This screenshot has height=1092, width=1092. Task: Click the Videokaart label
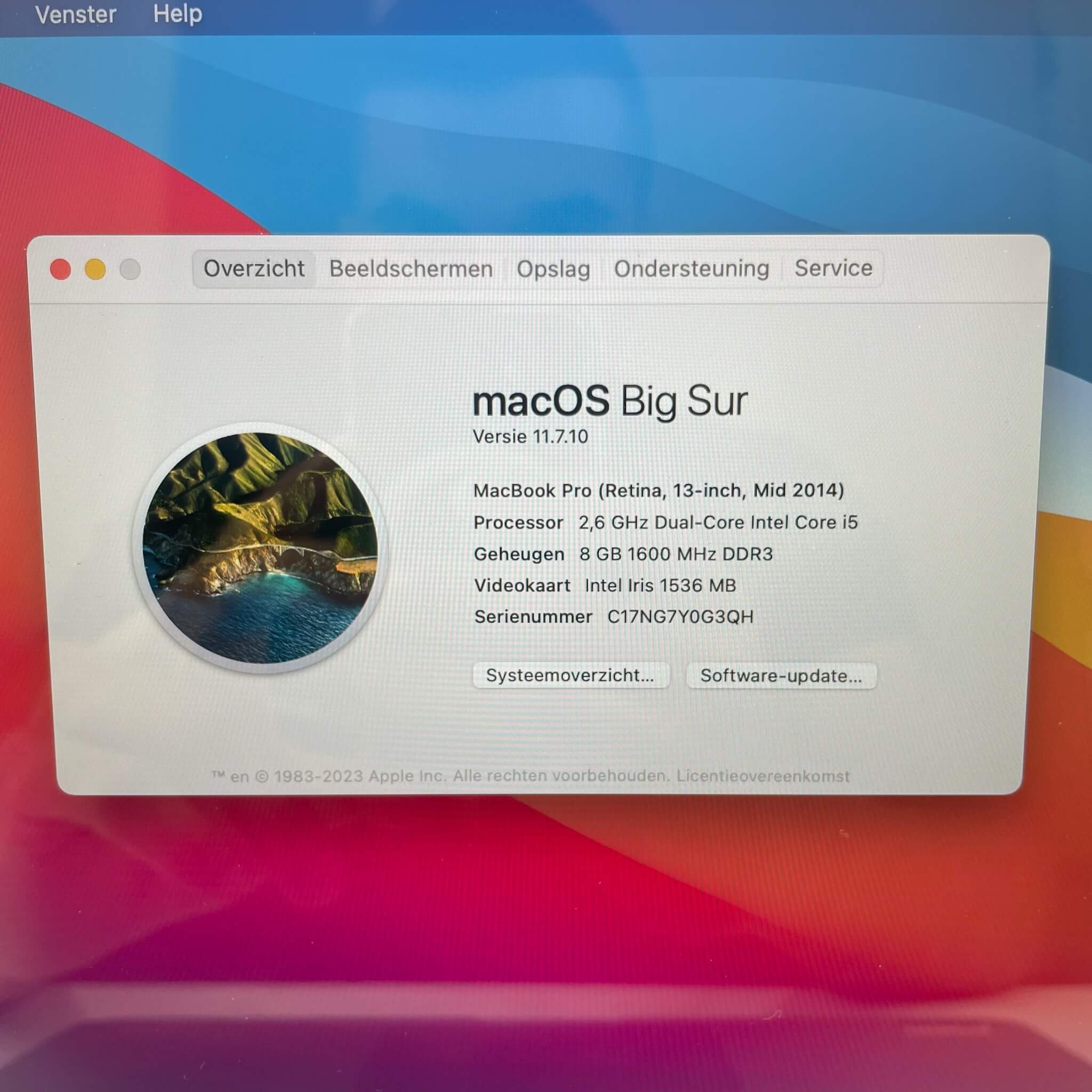tap(522, 585)
